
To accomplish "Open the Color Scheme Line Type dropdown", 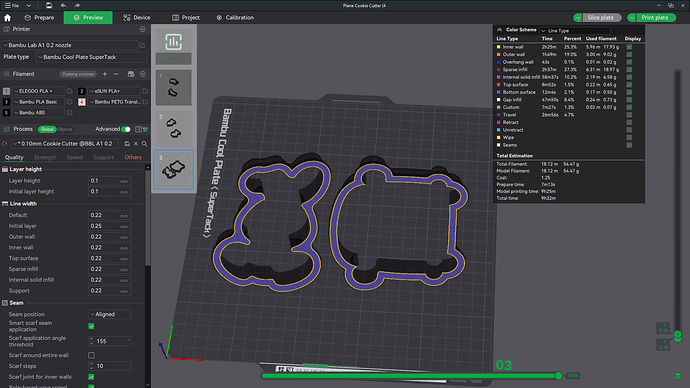I will pos(575,30).
